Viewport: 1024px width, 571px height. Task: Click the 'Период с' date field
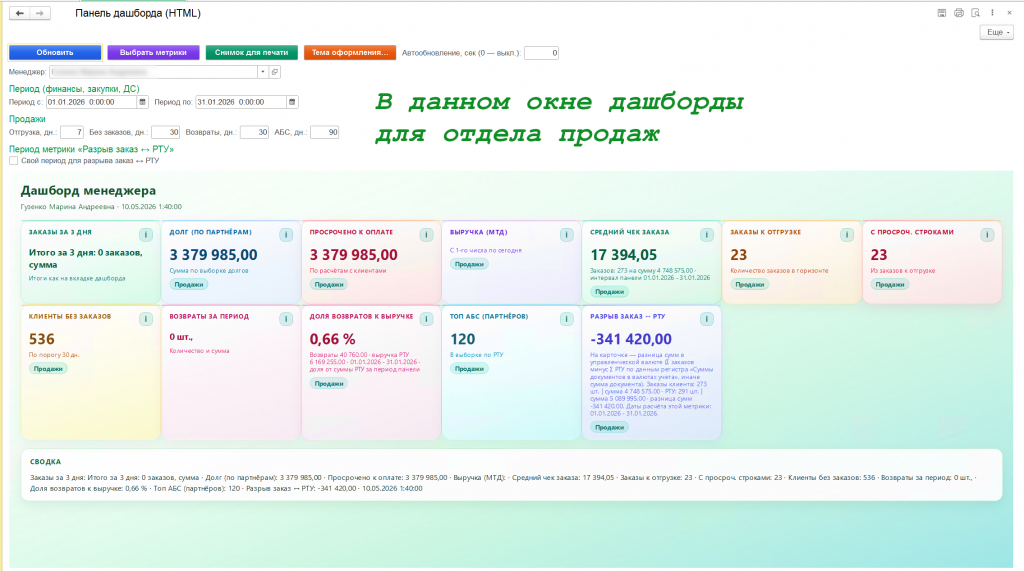point(91,102)
